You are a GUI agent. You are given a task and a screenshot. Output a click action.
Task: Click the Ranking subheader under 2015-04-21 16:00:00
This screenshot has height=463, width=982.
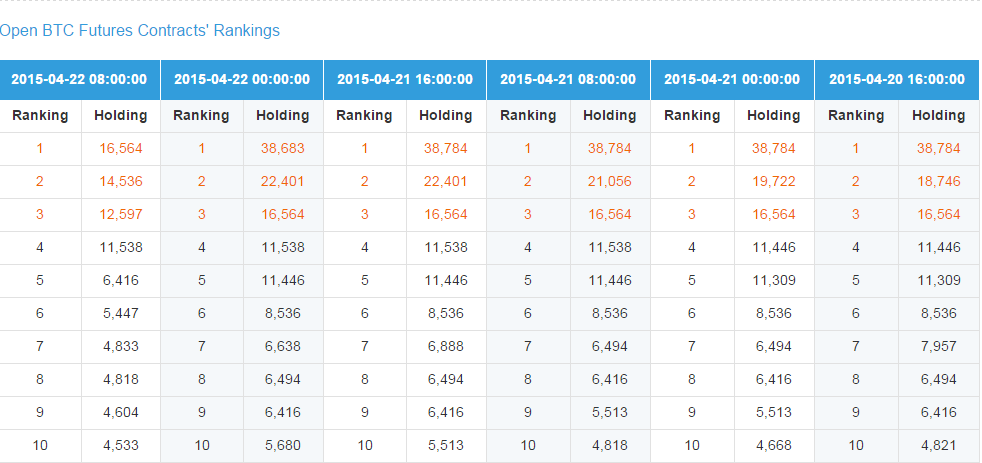pos(364,115)
